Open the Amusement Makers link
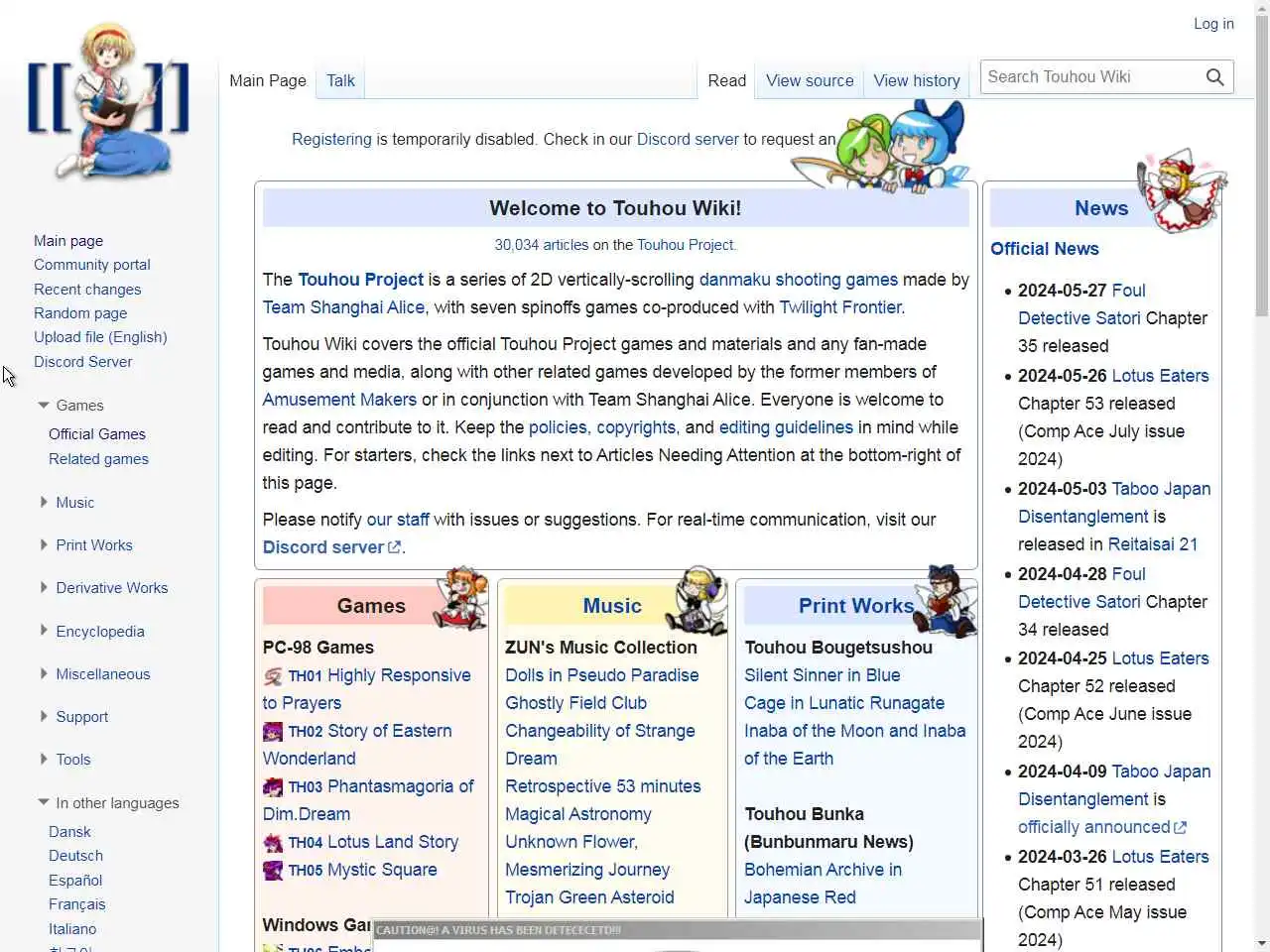Viewport: 1270px width, 952px height. pyautogui.click(x=339, y=400)
